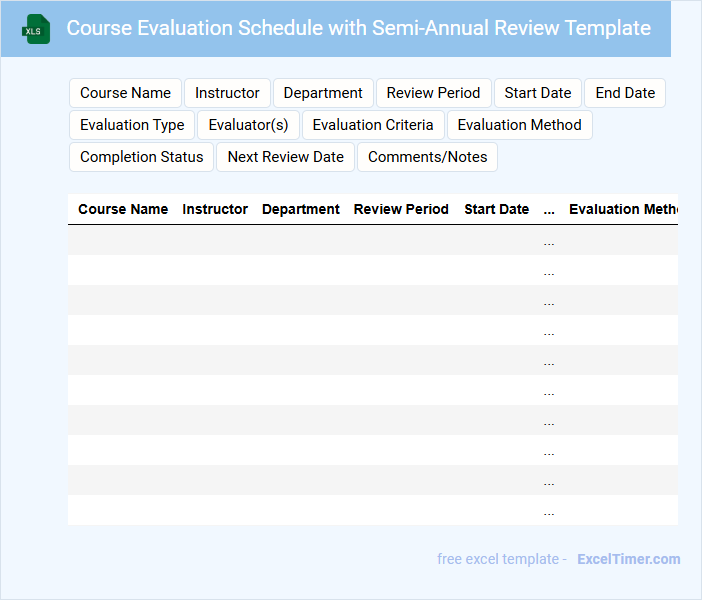Click the Evaluation Method column header
The width and height of the screenshot is (702, 600).
(622, 209)
